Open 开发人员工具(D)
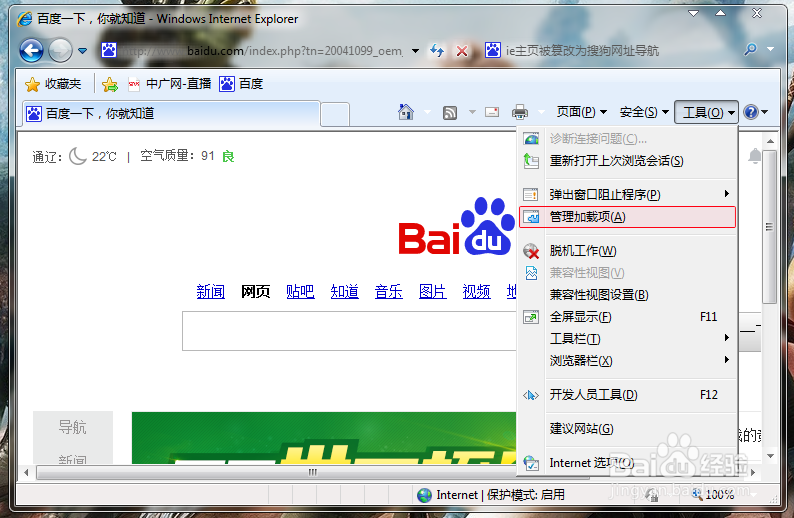Viewport: 794px width, 518px height. pyautogui.click(x=627, y=394)
